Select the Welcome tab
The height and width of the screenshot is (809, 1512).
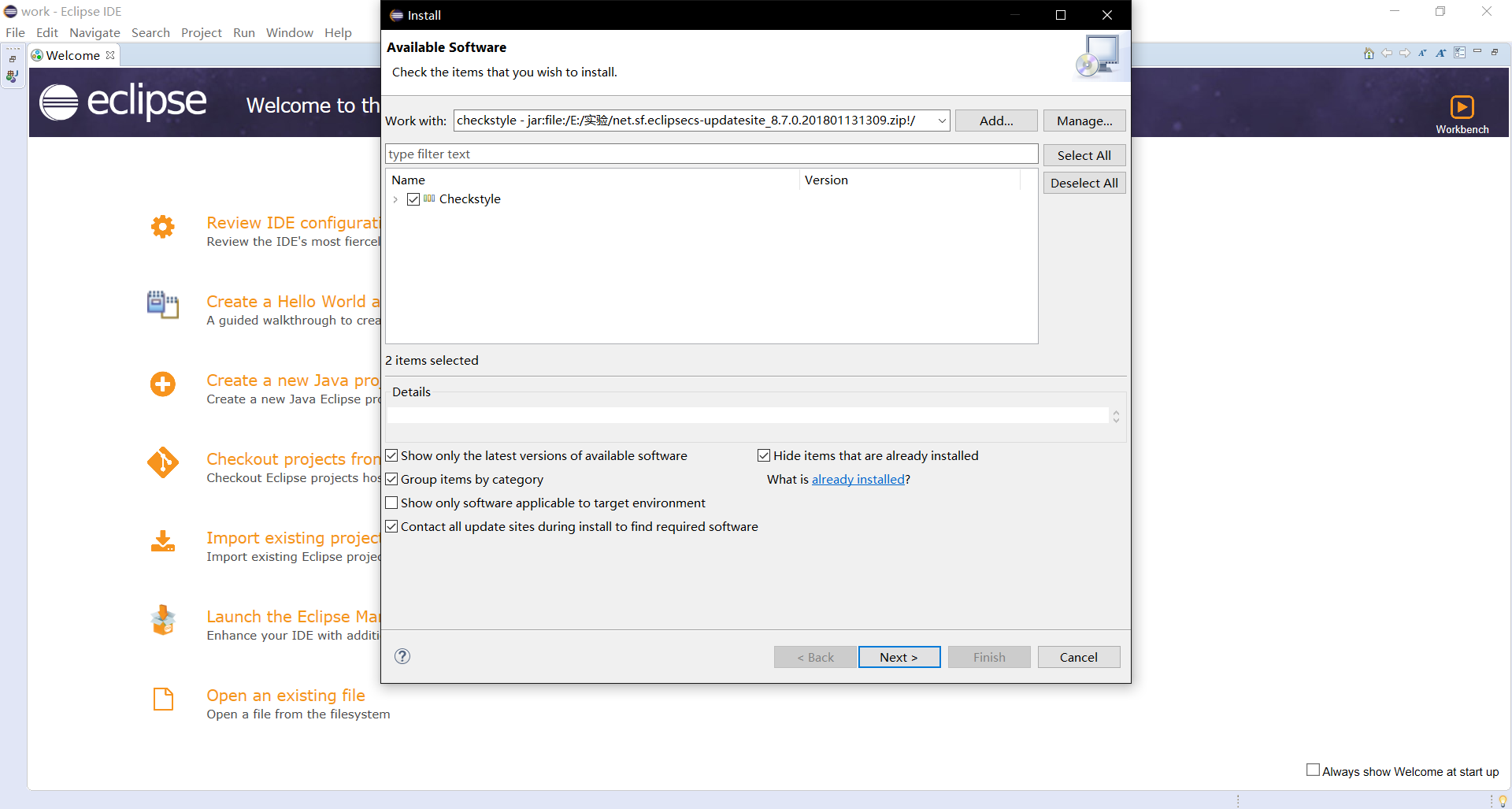(72, 55)
